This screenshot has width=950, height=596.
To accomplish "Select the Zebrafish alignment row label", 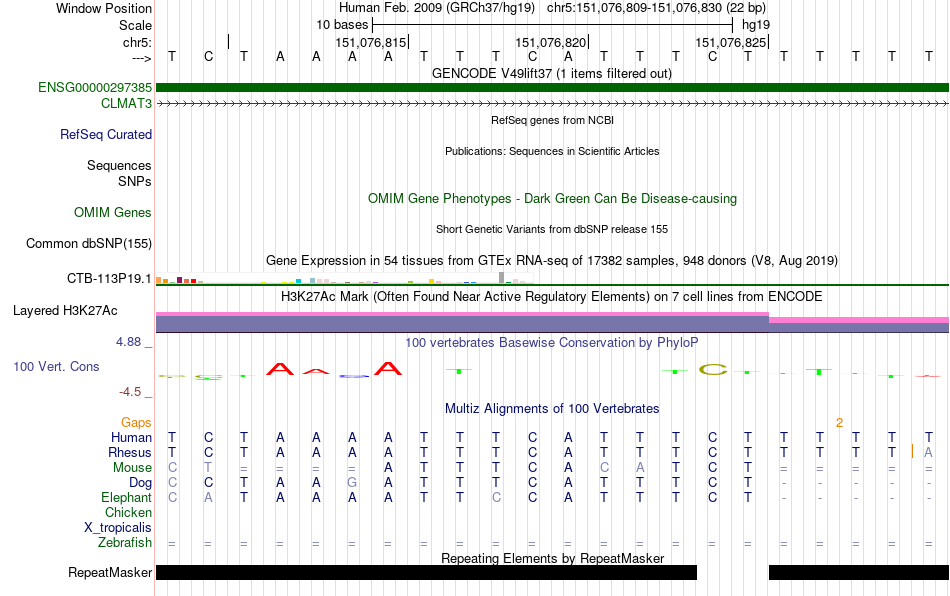I will [x=125, y=543].
